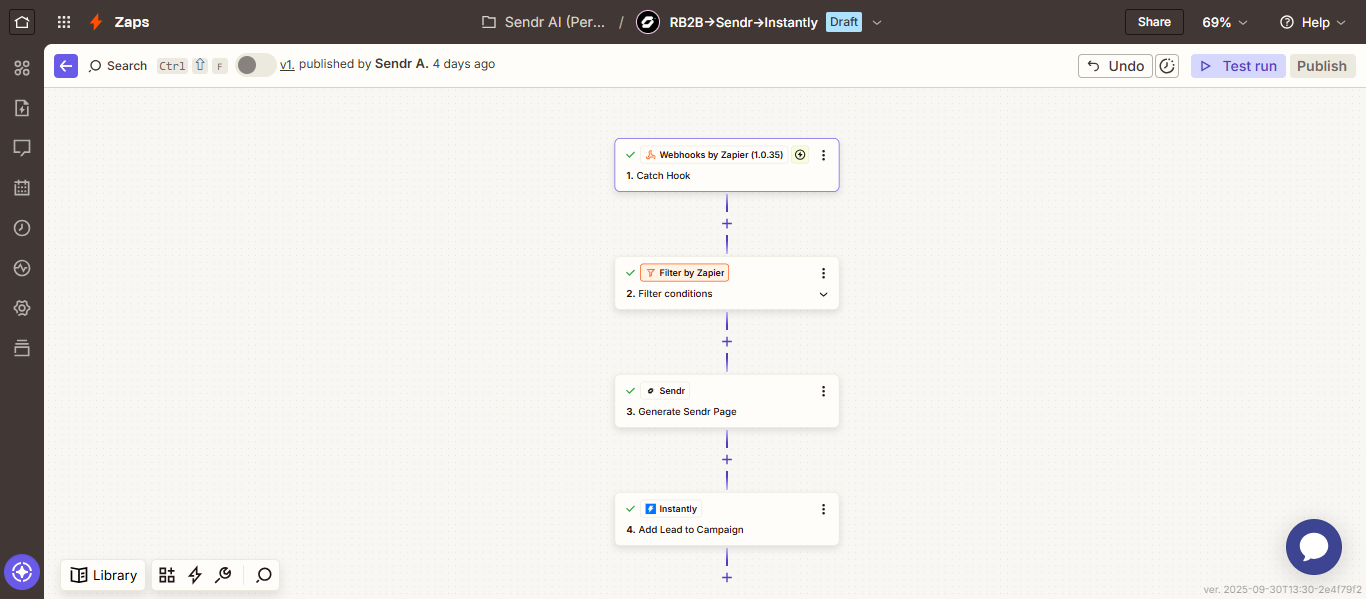Click the AI copilot icon at bottom-left
The width and height of the screenshot is (1366, 599).
[22, 573]
